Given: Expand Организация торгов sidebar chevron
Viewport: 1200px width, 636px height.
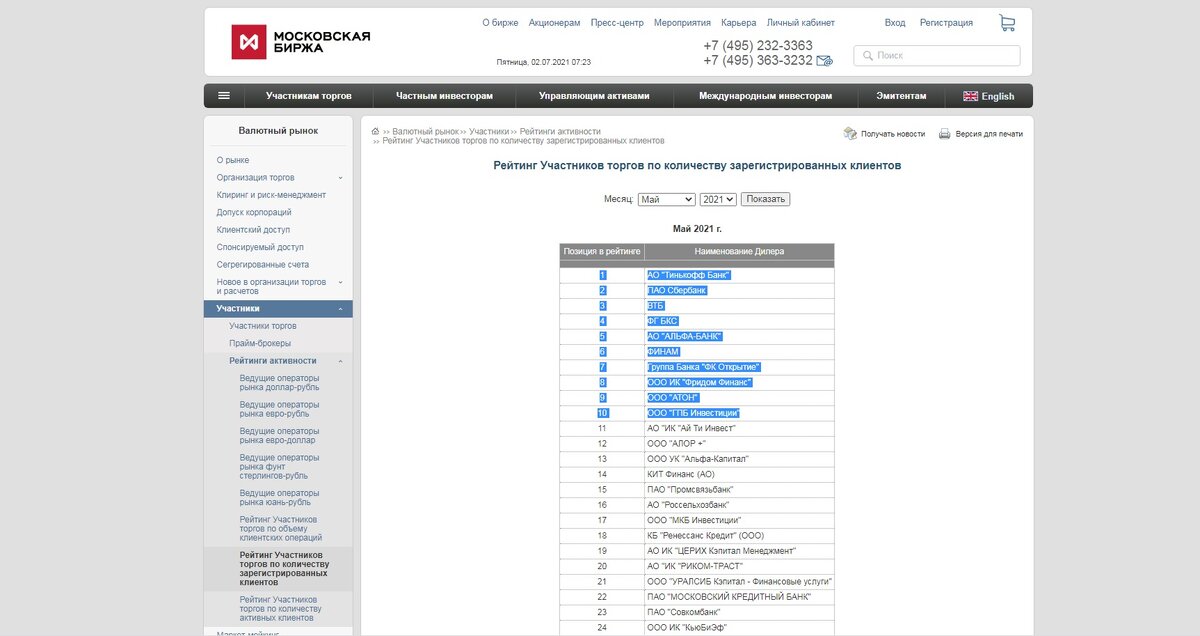Looking at the screenshot, I should tap(340, 178).
